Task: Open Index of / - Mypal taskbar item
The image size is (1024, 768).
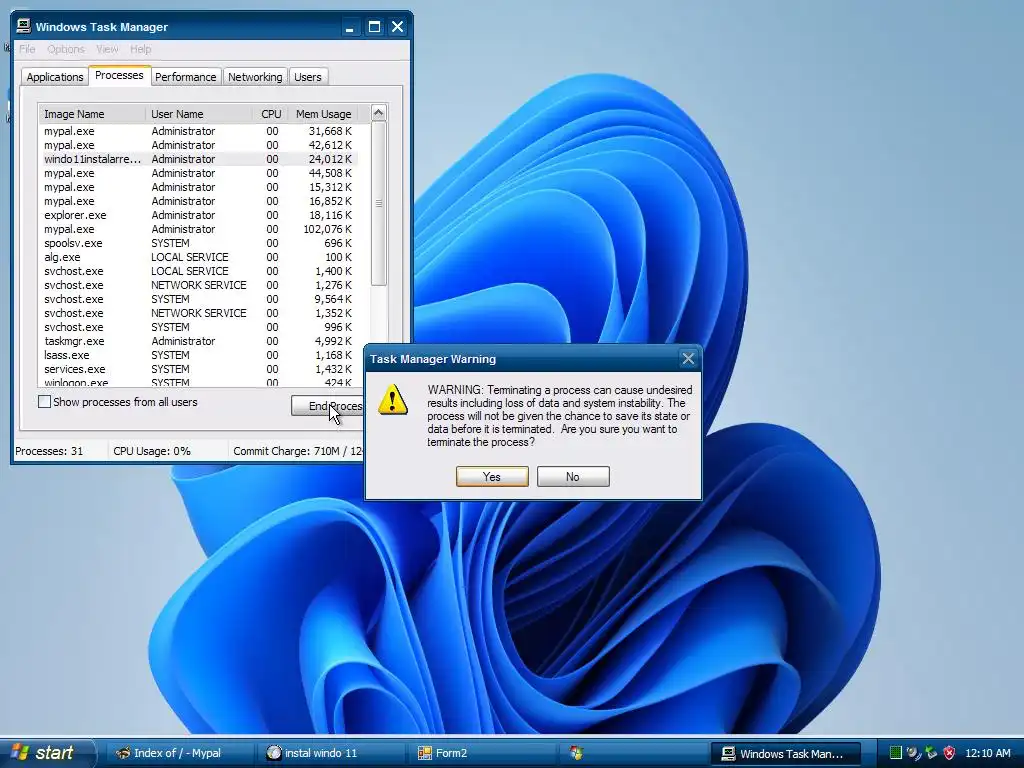Action: (x=178, y=754)
